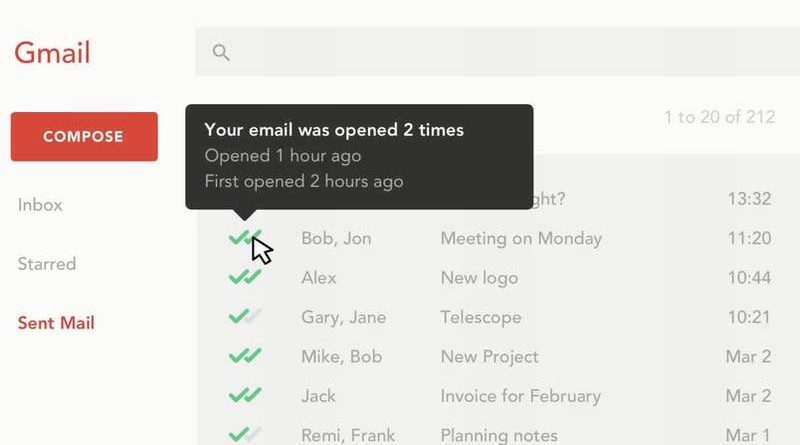Click double checkmark beside Mike, Bob
Image resolution: width=800 pixels, height=445 pixels.
pos(245,356)
